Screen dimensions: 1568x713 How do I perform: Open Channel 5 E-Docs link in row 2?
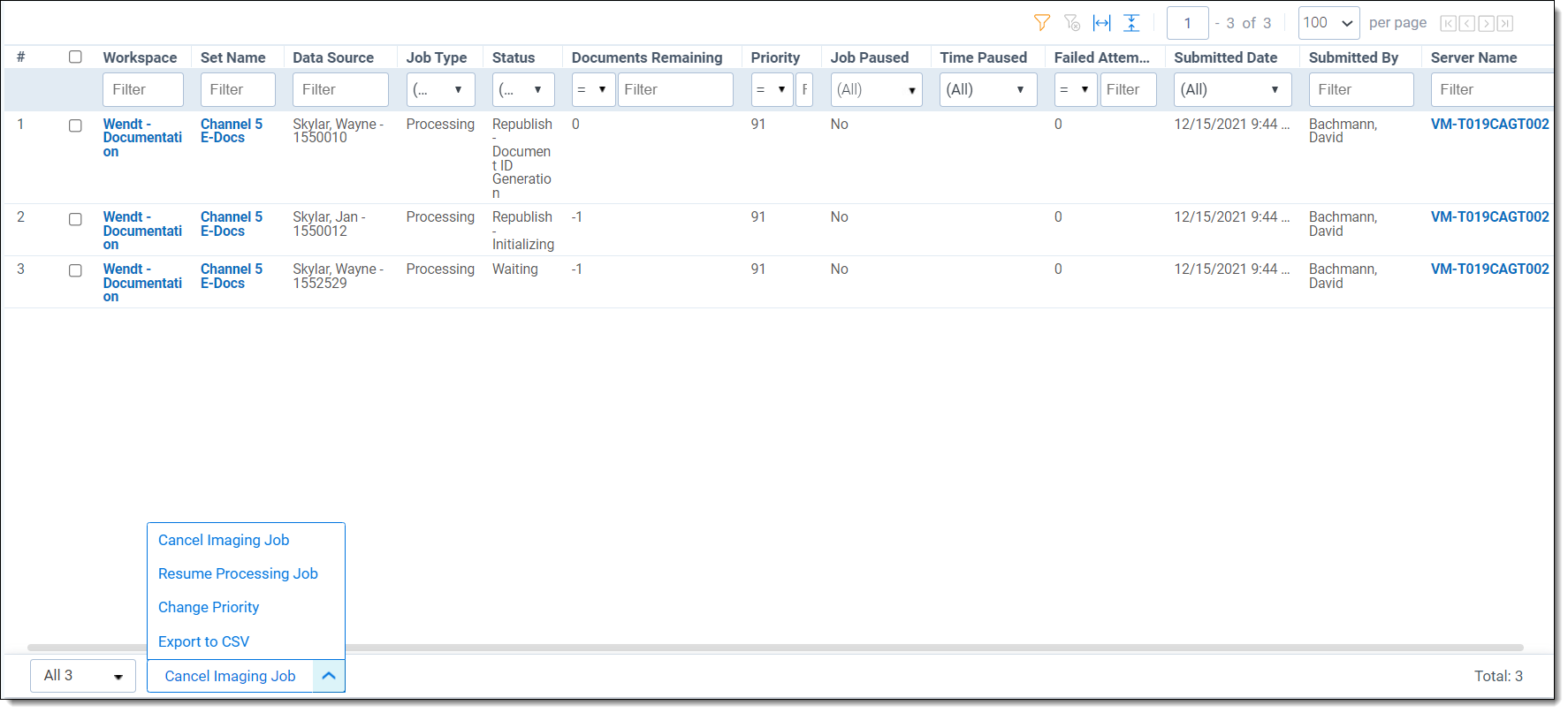(x=232, y=224)
